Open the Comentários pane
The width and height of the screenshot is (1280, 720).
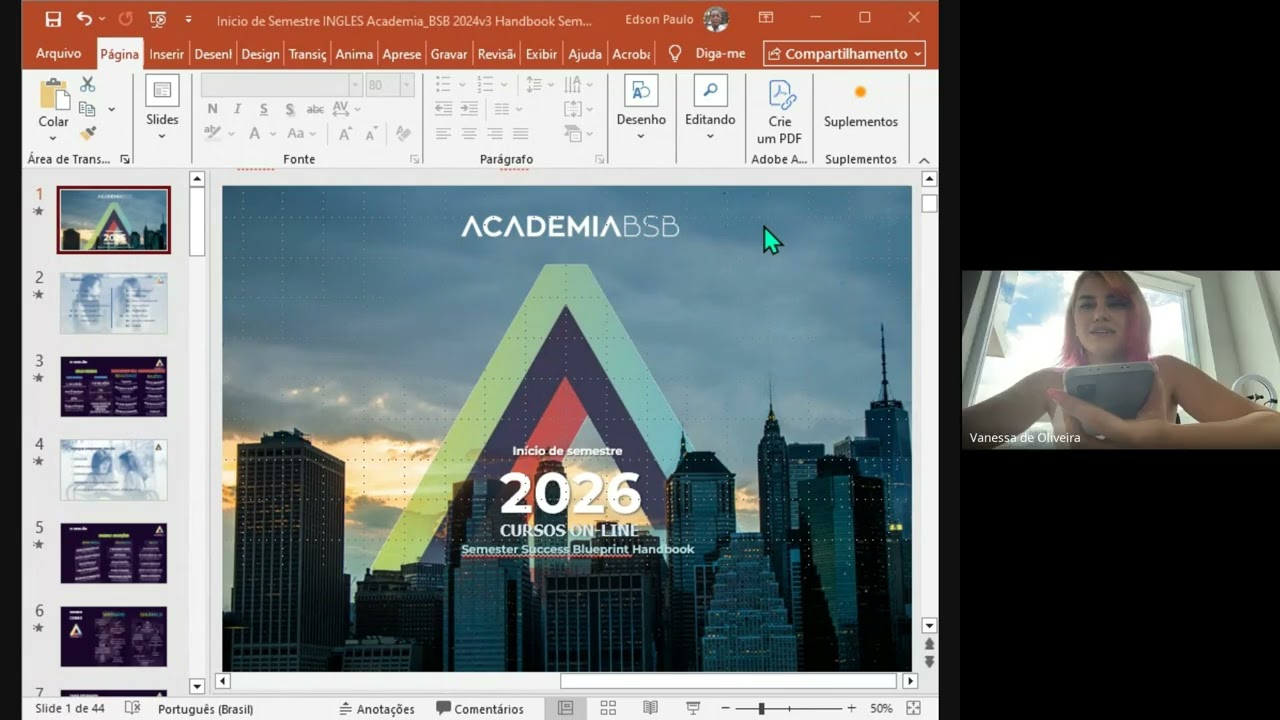click(480, 709)
